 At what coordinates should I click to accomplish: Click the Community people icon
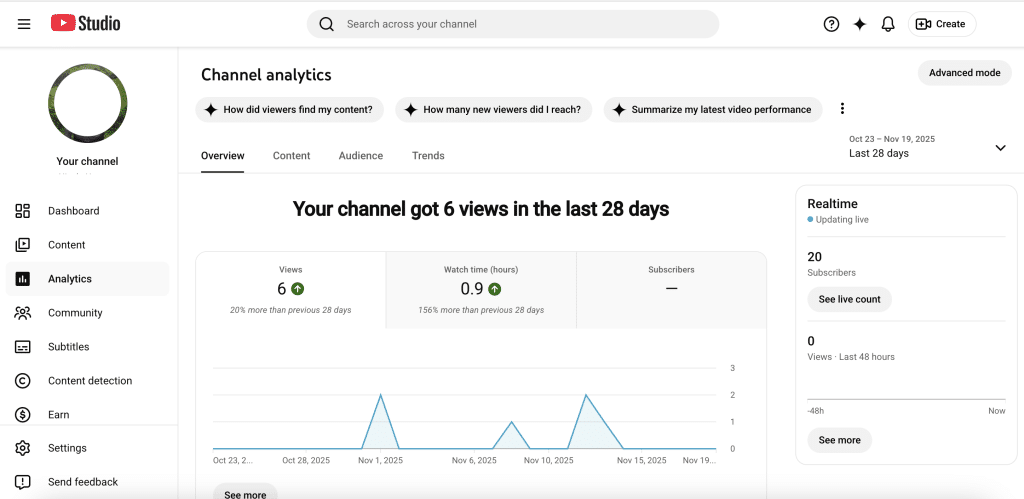23,313
